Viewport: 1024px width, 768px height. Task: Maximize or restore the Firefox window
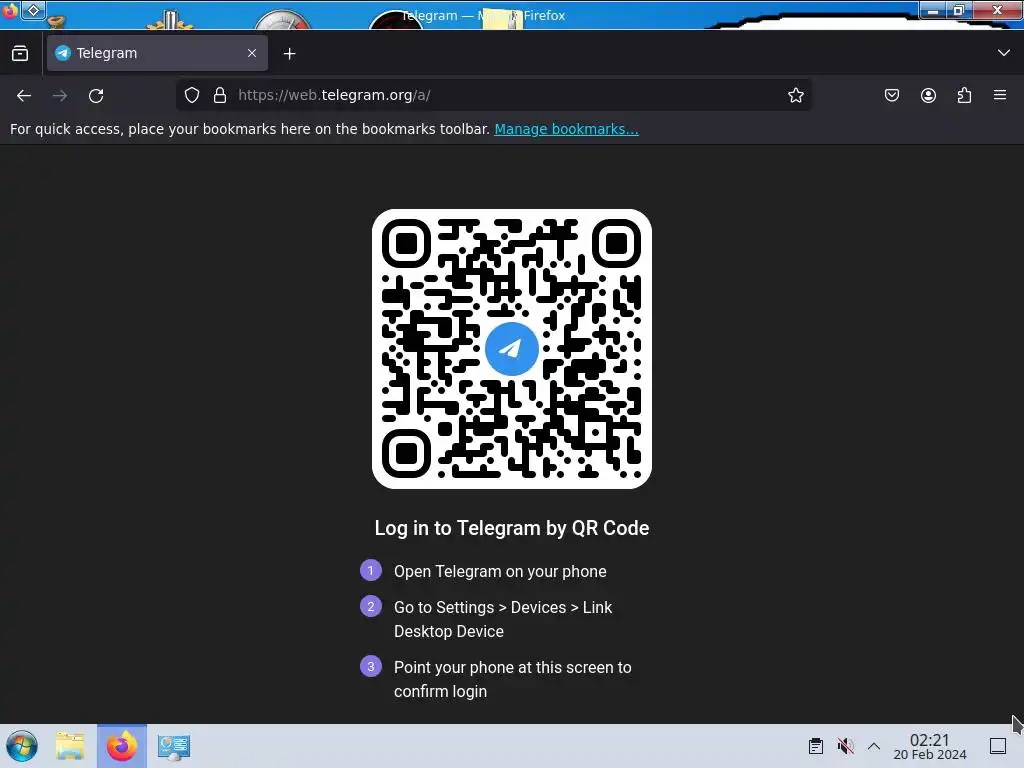pos(959,10)
